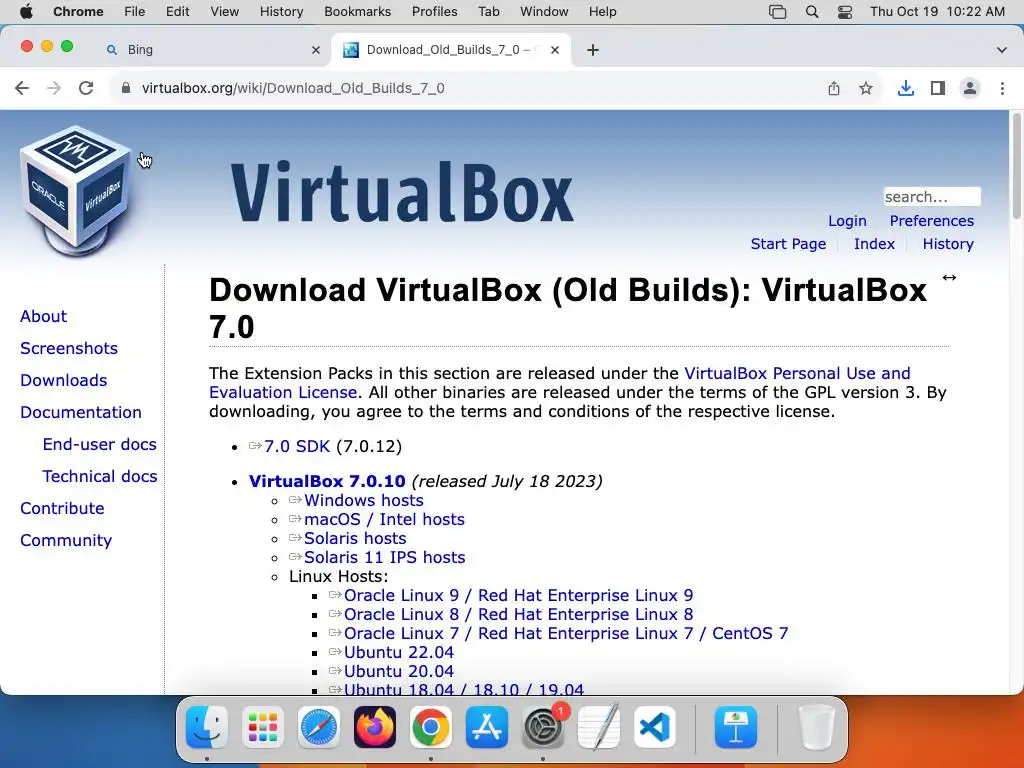Open a new tab with the plus button
Image resolution: width=1024 pixels, height=768 pixels.
tap(593, 50)
